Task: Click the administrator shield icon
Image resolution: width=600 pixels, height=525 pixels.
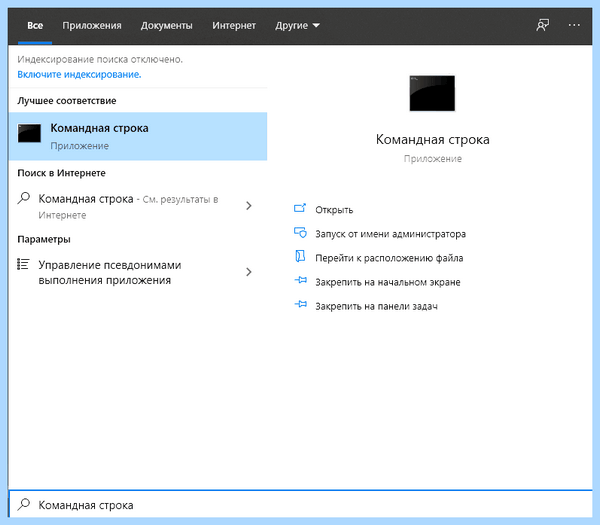Action: point(300,233)
